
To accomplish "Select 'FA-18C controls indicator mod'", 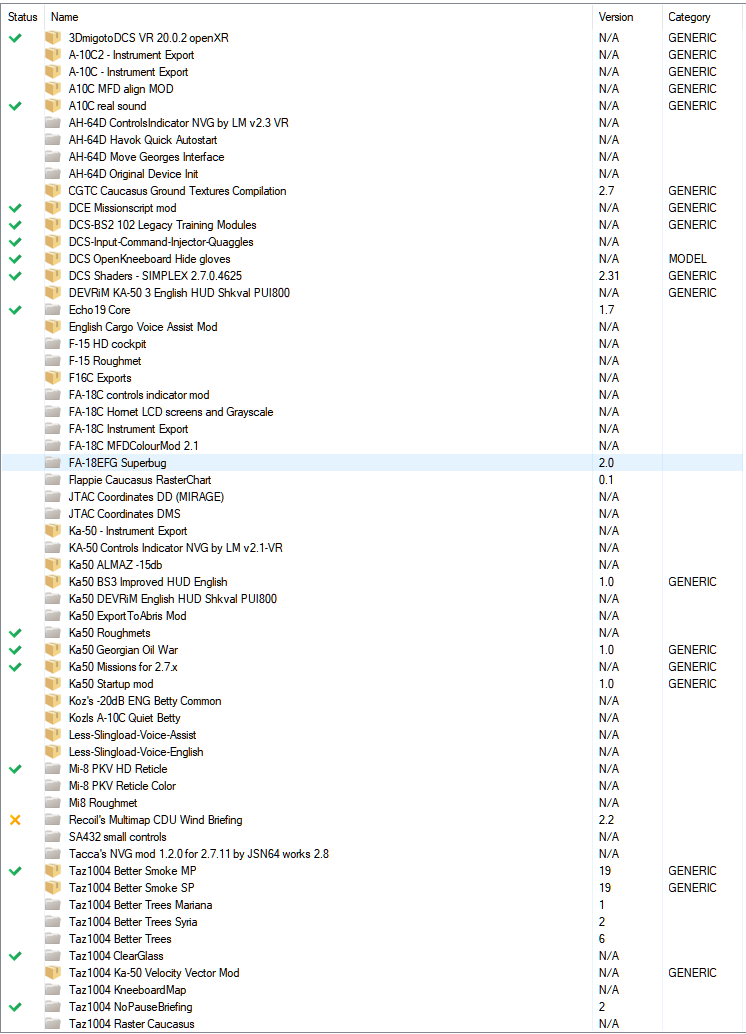I will coord(373,395).
